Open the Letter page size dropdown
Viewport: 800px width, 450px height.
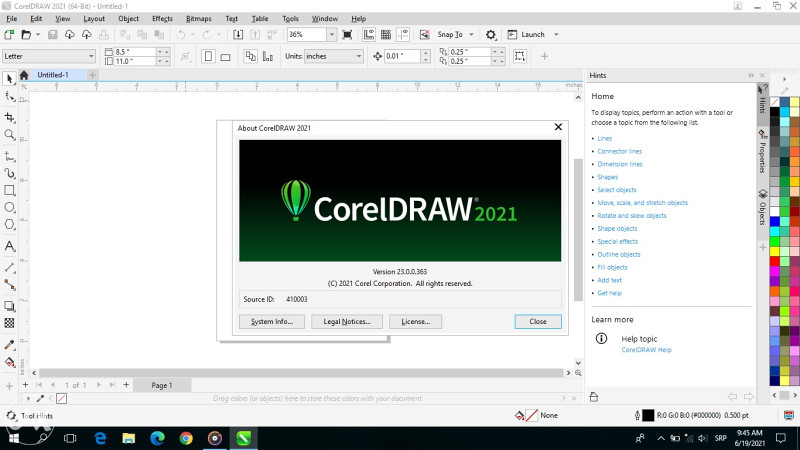91,56
